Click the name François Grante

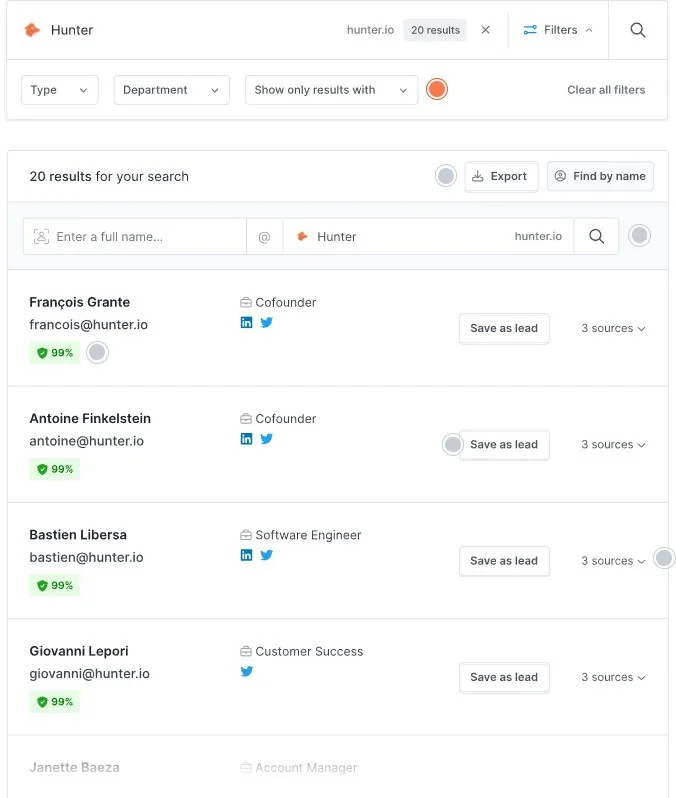(79, 302)
